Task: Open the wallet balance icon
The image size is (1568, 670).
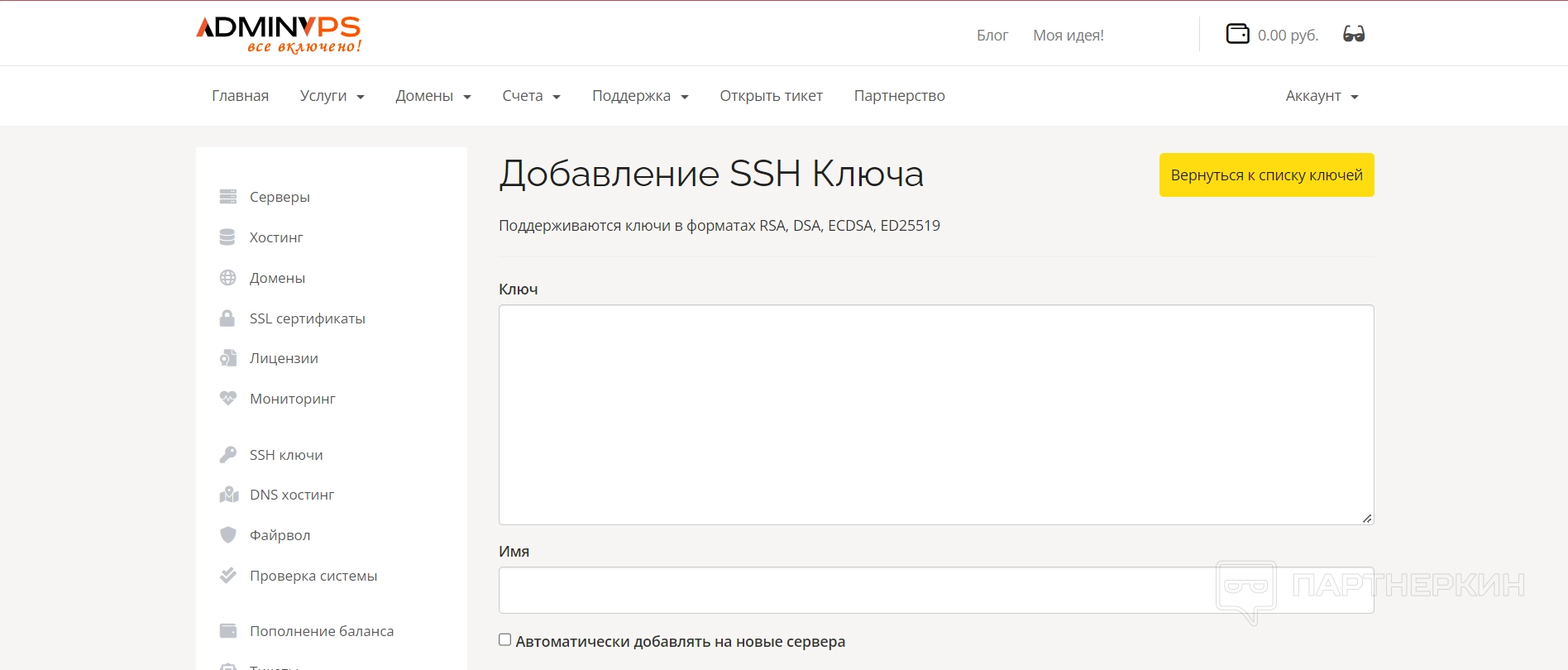Action: [x=1237, y=34]
